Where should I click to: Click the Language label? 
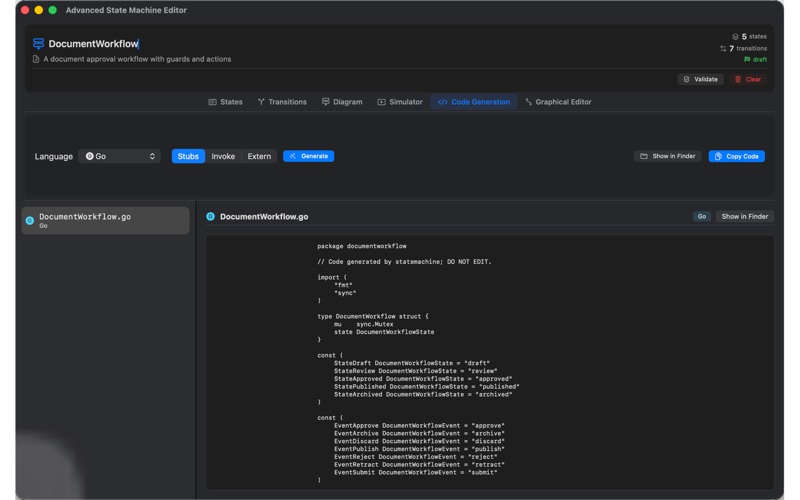click(x=54, y=156)
